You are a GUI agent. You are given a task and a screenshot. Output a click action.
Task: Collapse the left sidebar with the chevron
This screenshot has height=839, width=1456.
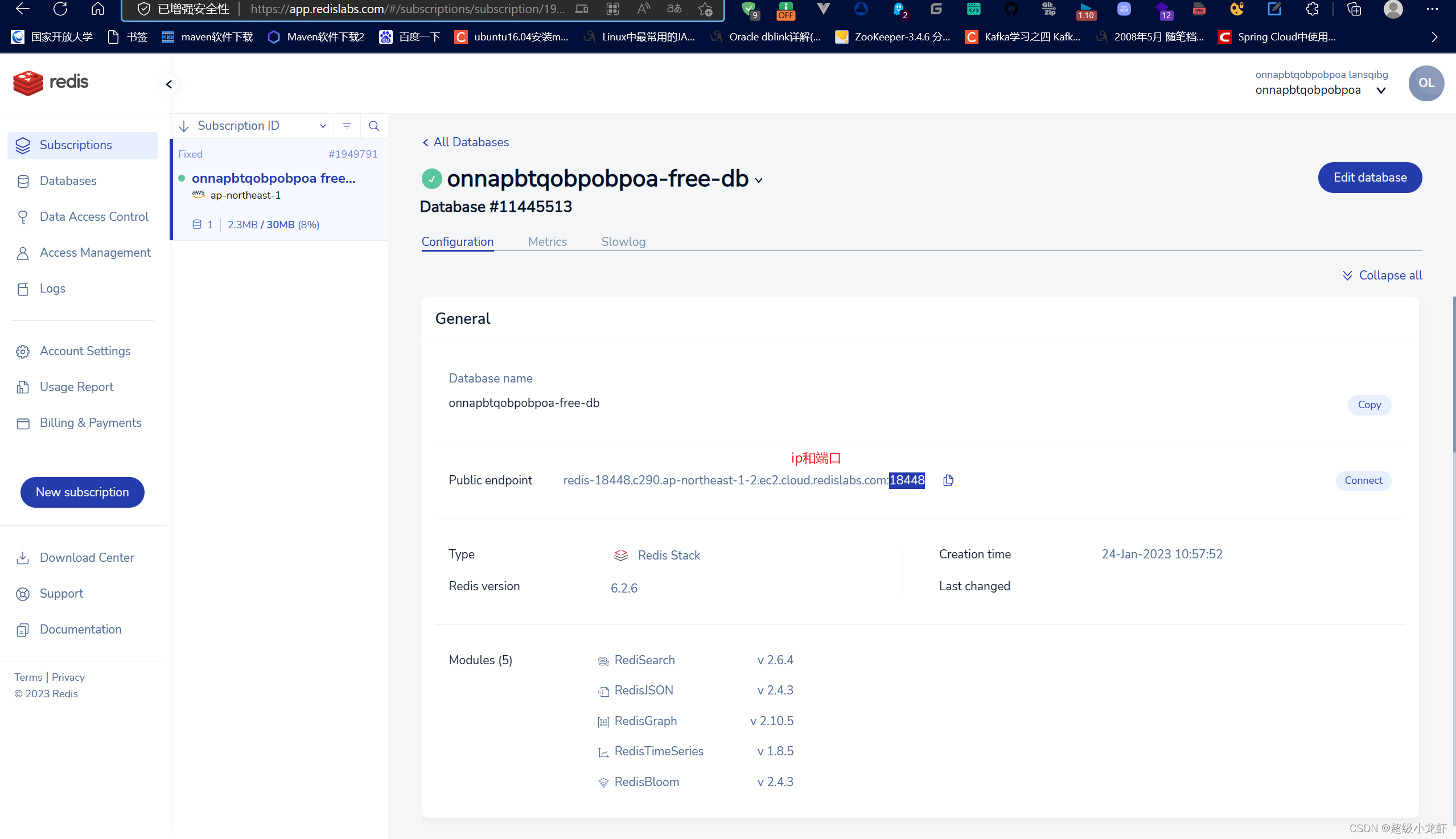168,84
